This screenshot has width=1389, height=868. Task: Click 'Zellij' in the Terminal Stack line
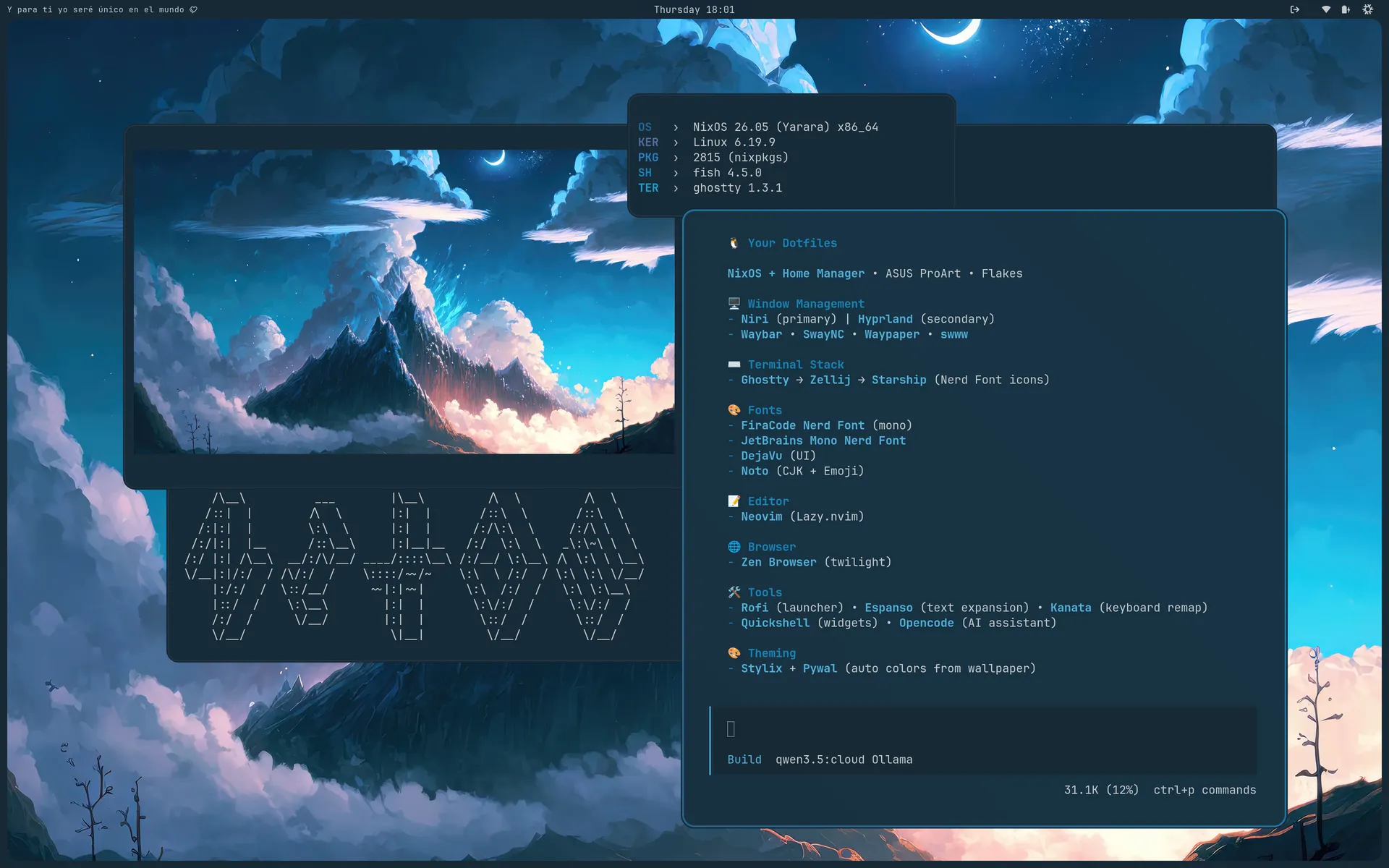tap(830, 380)
